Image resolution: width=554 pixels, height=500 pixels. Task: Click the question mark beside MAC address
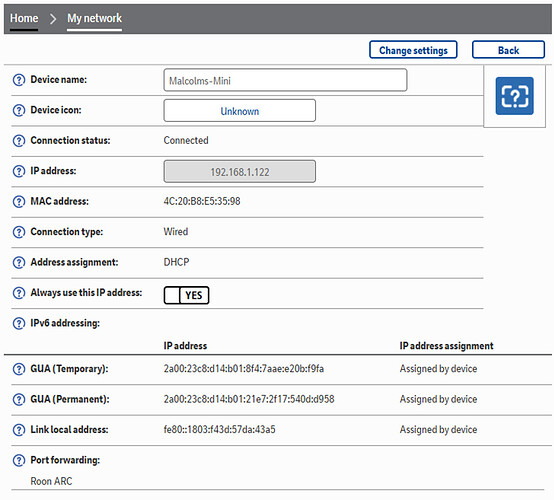pos(19,201)
